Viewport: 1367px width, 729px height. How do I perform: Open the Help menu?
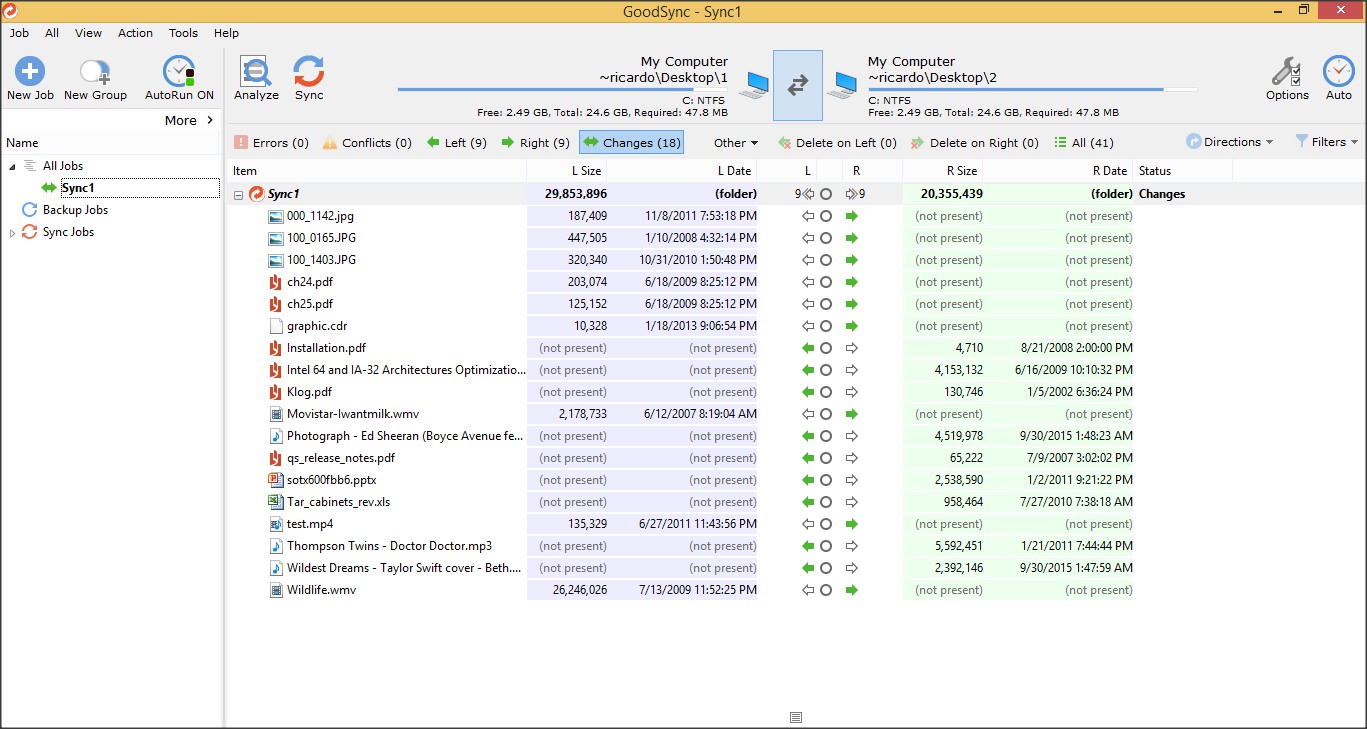[226, 33]
